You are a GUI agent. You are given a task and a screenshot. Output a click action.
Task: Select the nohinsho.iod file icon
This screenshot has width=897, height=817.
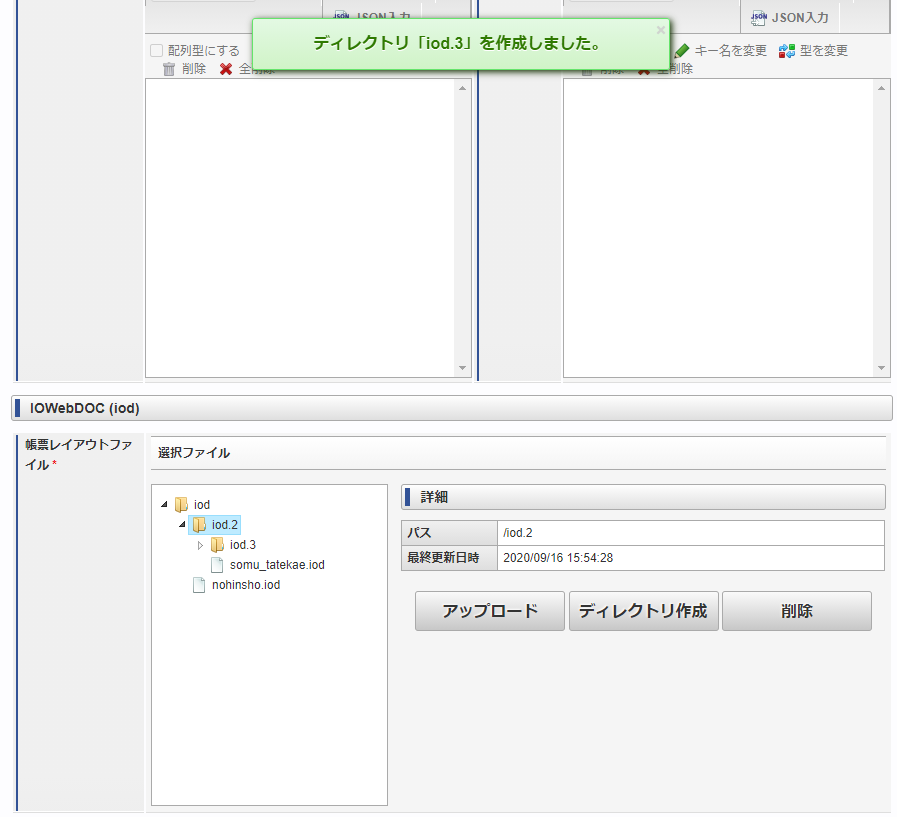(x=199, y=585)
